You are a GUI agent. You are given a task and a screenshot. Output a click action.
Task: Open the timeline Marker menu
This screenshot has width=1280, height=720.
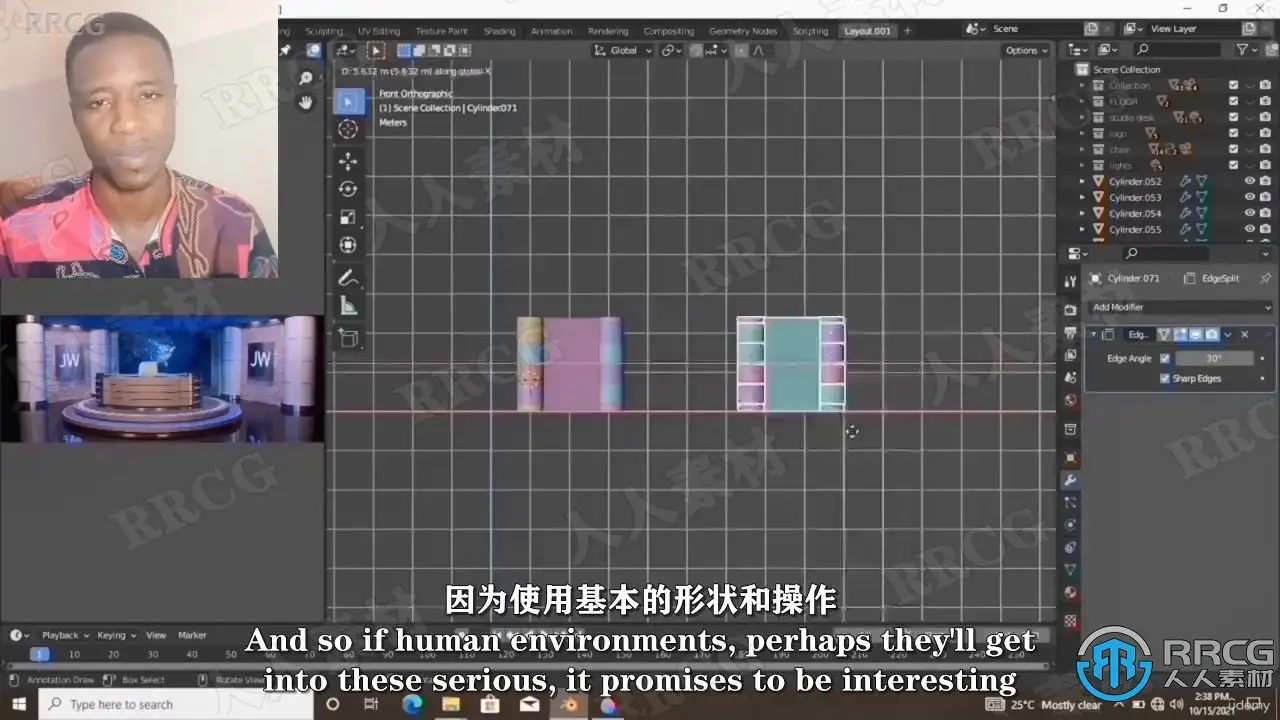192,635
